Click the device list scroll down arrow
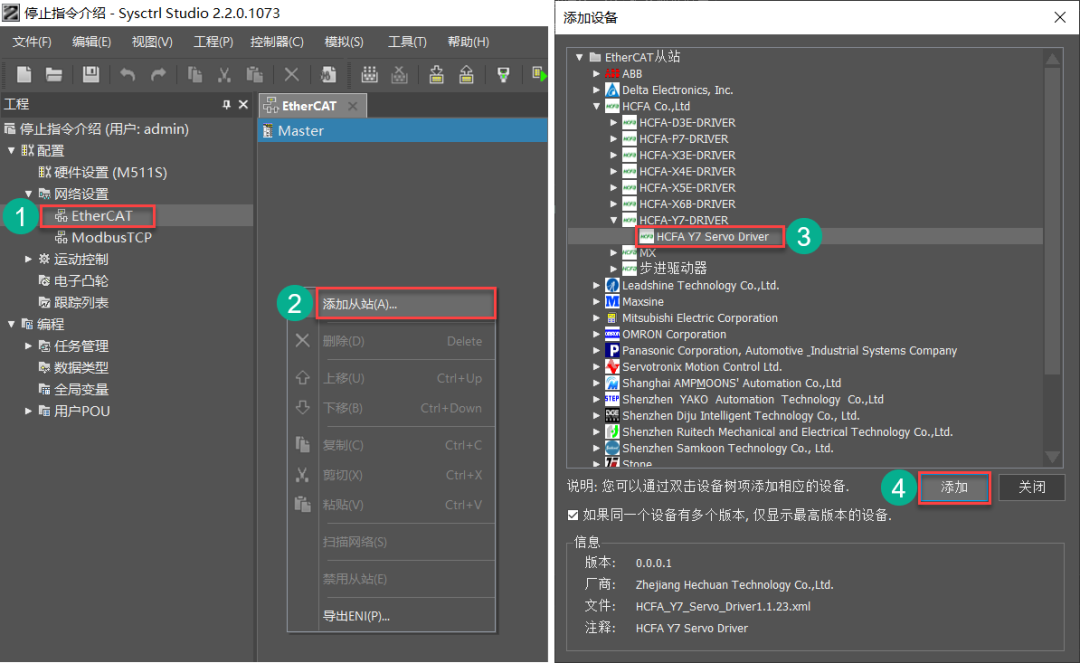1080x663 pixels. point(1052,456)
